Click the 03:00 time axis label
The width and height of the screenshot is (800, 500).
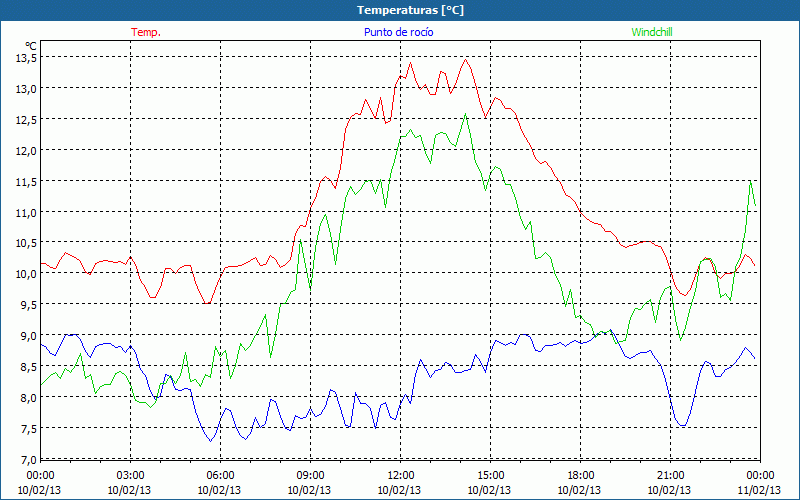(x=130, y=476)
